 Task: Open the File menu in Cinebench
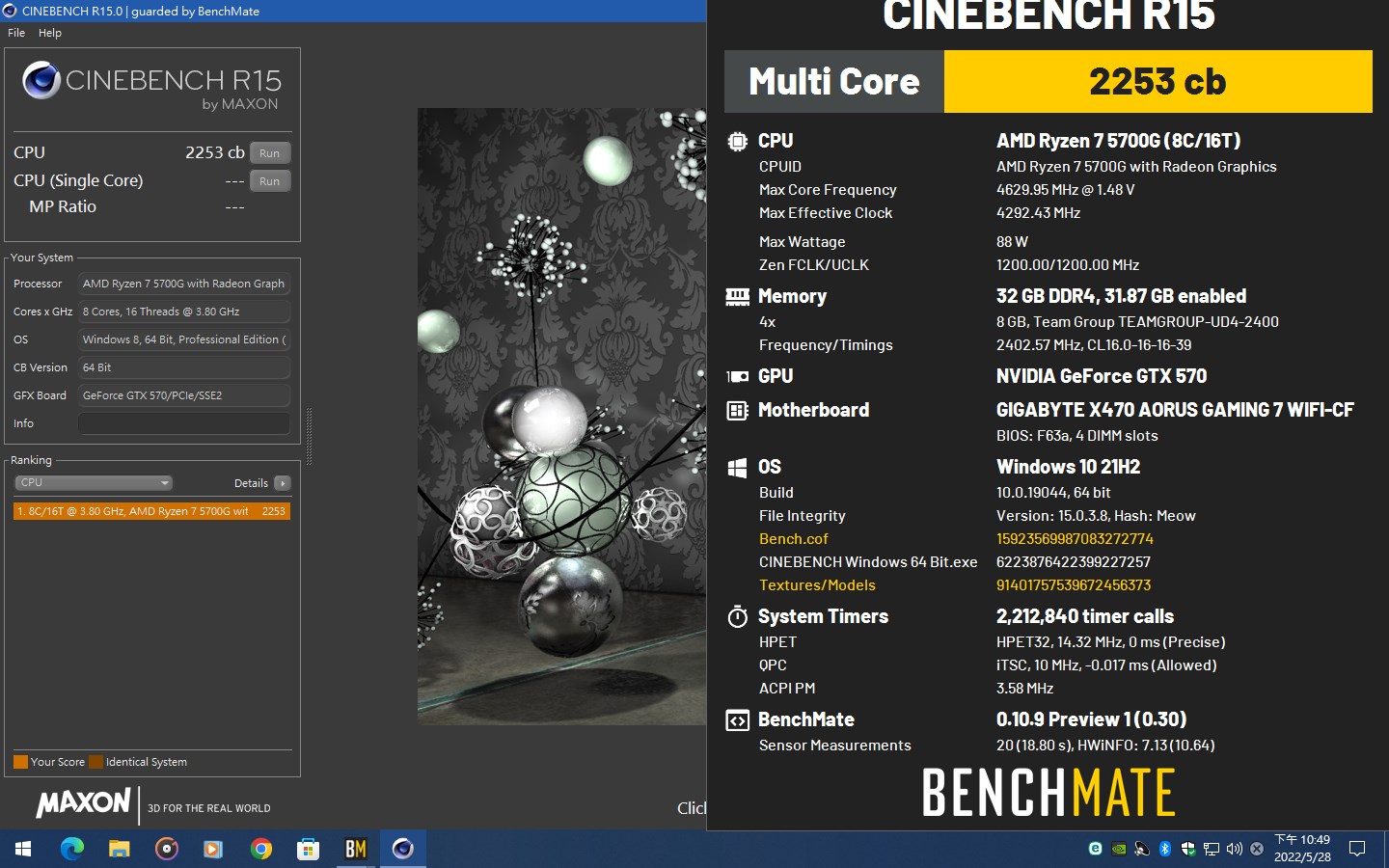pyautogui.click(x=16, y=33)
